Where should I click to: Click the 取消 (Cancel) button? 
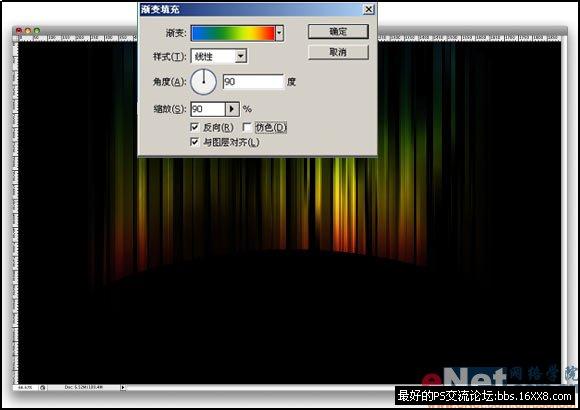pos(338,52)
